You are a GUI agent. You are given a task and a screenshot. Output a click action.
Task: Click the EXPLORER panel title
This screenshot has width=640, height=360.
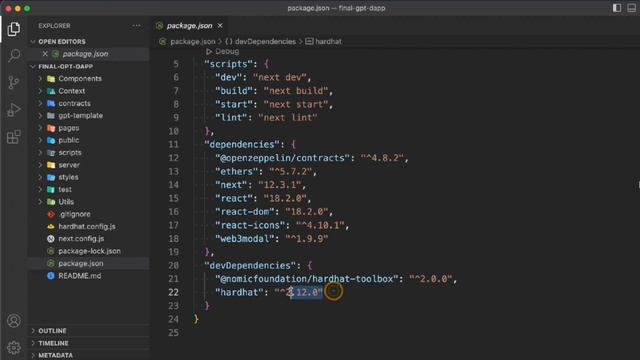tap(54, 26)
